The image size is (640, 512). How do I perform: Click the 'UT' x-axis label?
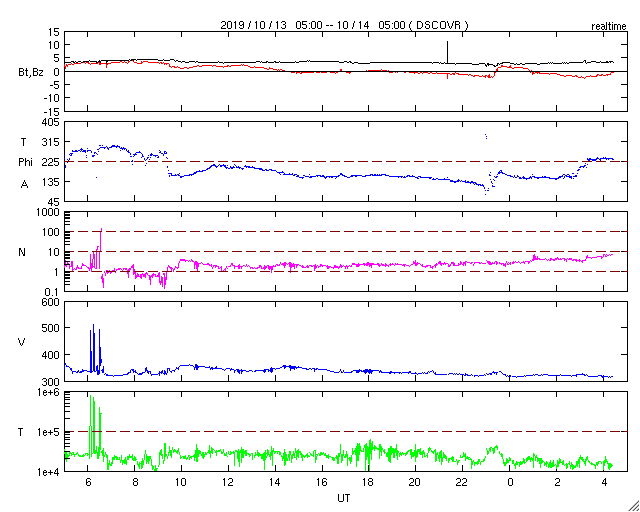(x=344, y=499)
